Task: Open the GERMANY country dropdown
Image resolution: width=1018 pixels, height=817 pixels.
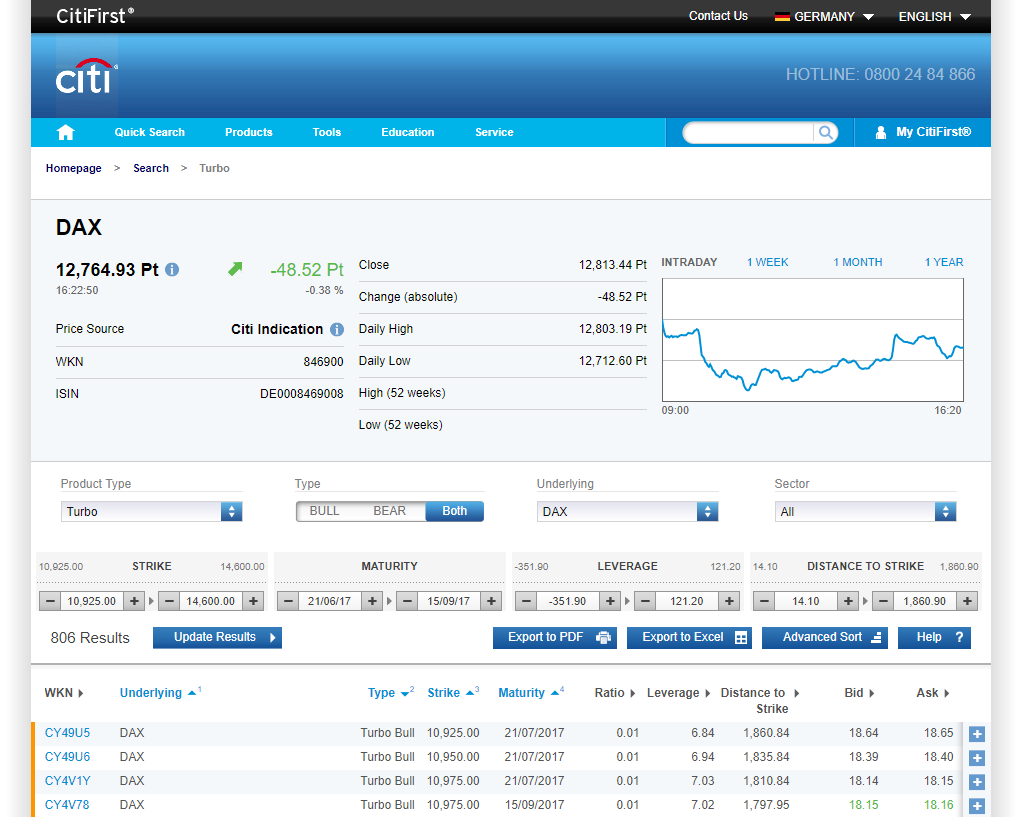Action: coord(825,17)
